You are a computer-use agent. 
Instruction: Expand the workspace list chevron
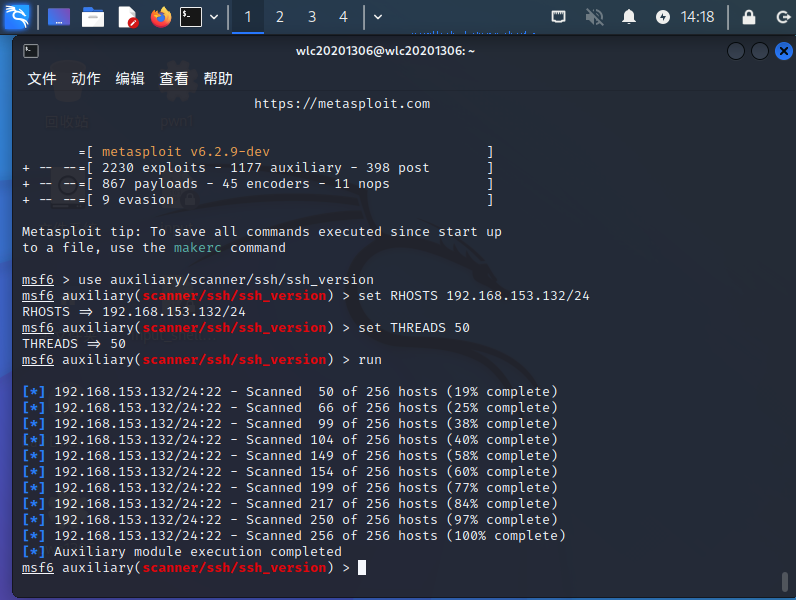click(378, 17)
